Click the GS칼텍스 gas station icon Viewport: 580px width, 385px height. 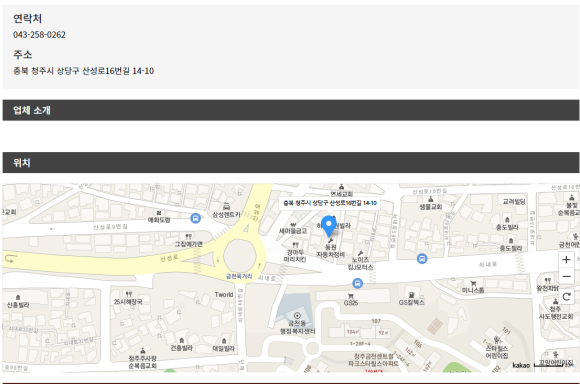tap(411, 295)
